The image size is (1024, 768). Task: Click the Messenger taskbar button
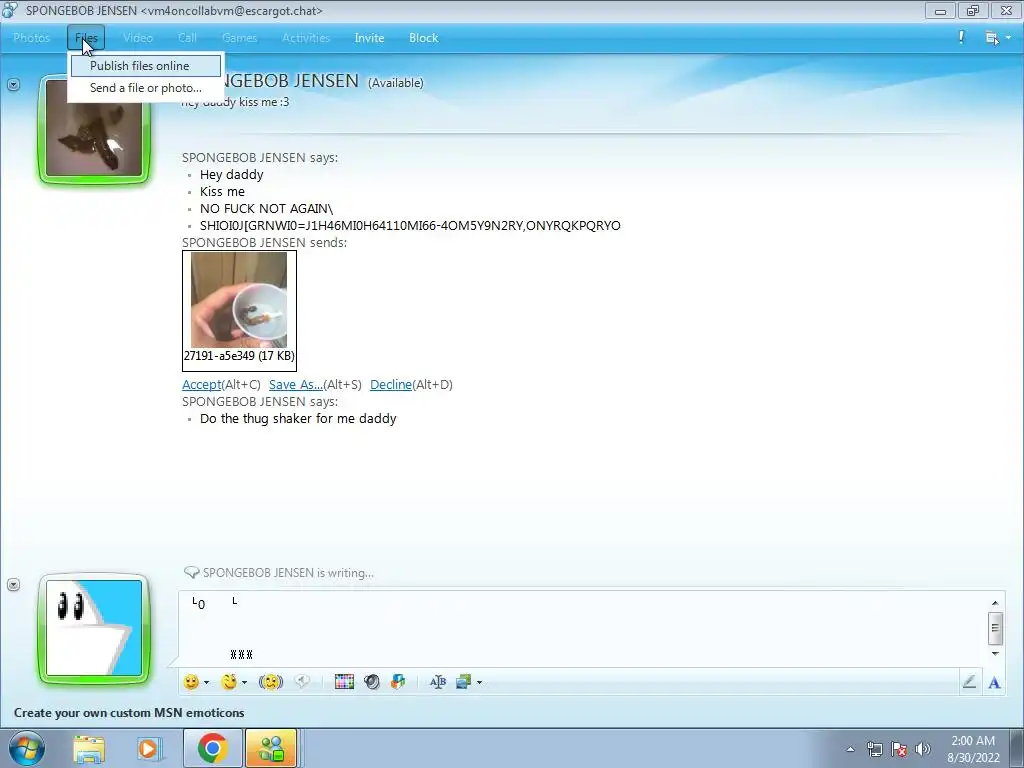[x=272, y=748]
